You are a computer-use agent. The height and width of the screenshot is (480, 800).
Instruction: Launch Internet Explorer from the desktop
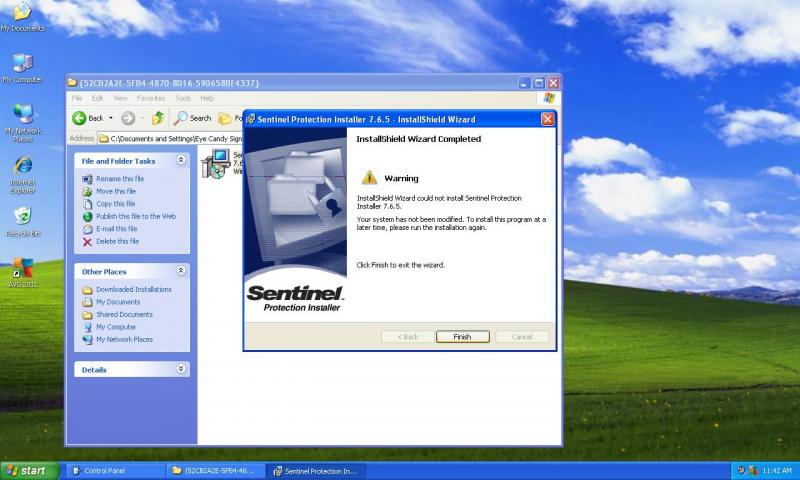click(22, 174)
